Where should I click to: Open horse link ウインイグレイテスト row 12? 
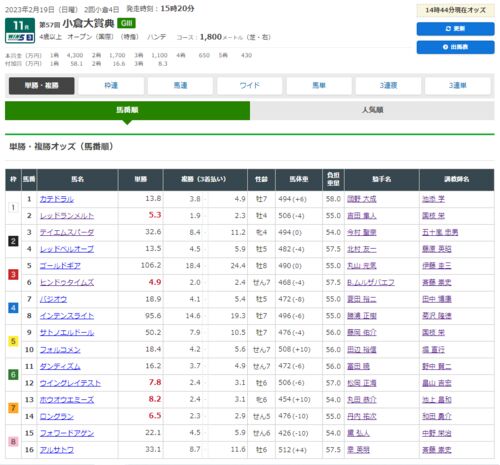(x=70, y=383)
